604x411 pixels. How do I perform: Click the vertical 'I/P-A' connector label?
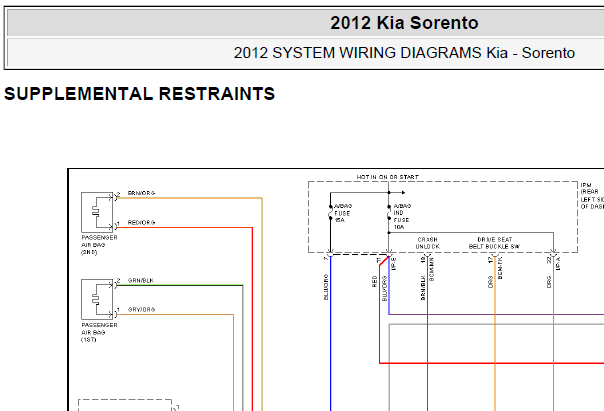(558, 264)
